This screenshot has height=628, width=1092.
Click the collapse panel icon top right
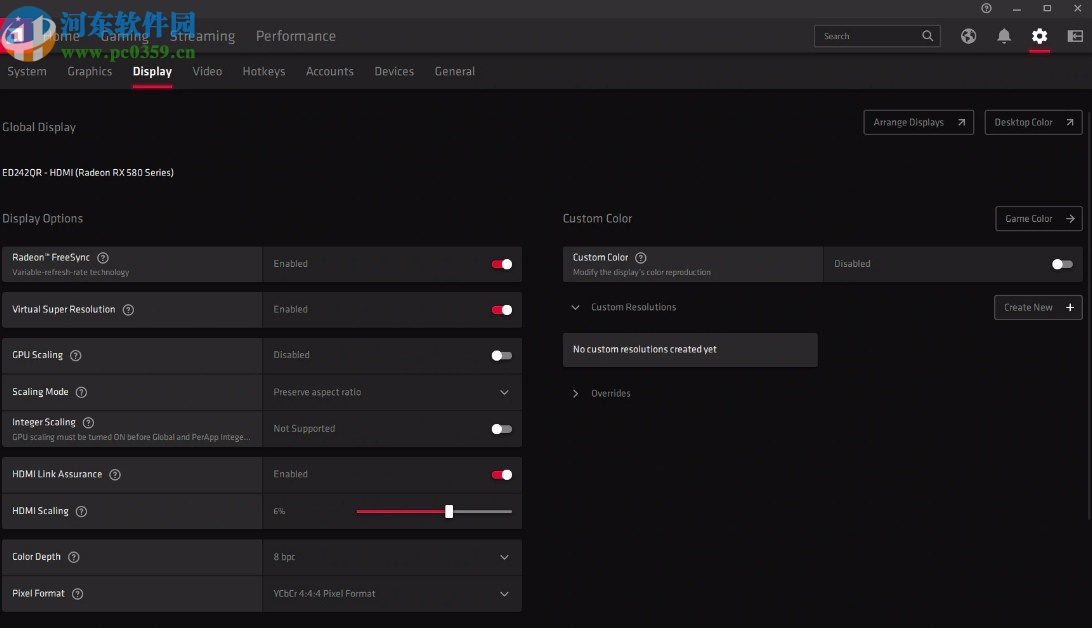(x=1075, y=35)
